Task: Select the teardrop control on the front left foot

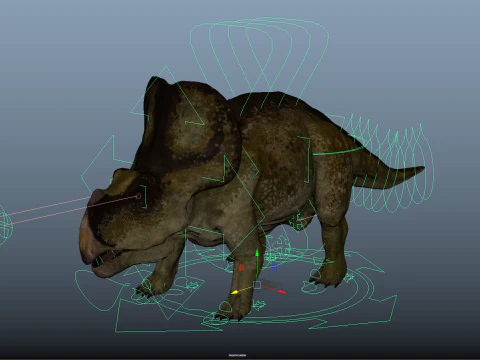Action: click(146, 285)
